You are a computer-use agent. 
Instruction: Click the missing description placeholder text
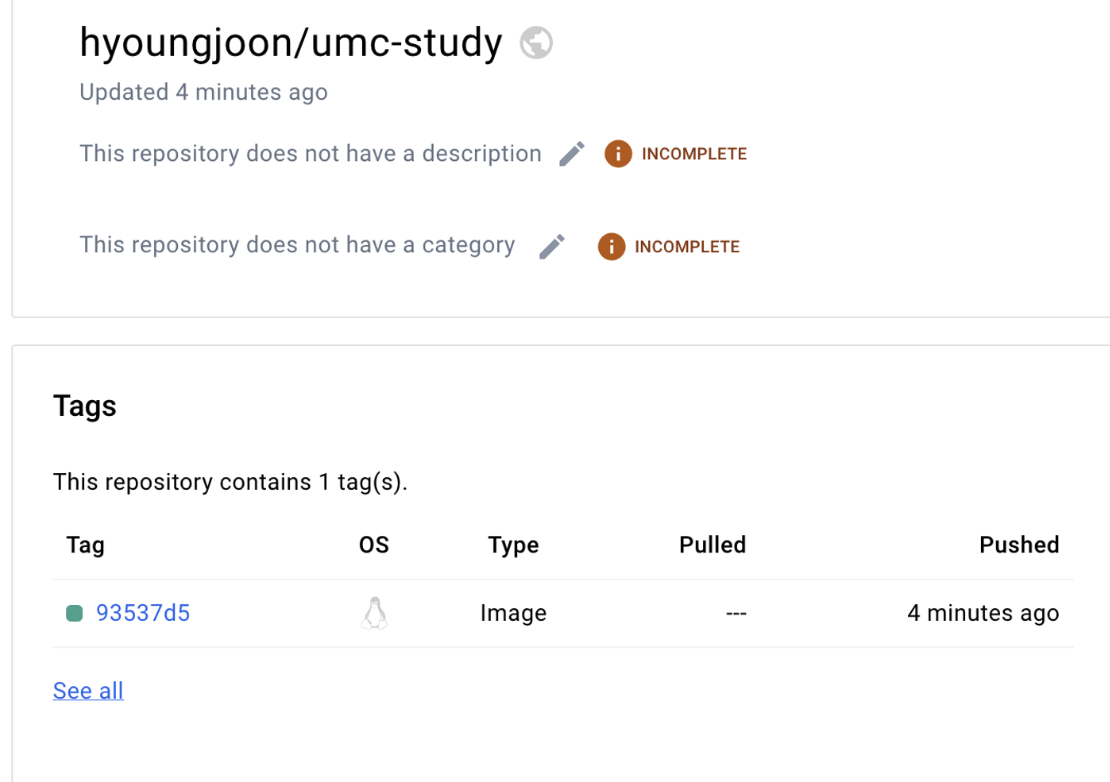click(310, 154)
